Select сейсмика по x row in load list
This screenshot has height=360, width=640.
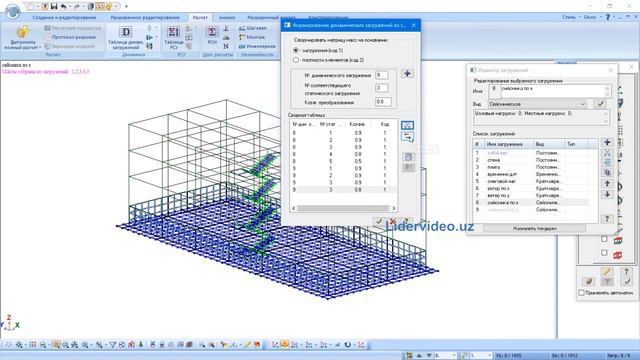tap(531, 202)
